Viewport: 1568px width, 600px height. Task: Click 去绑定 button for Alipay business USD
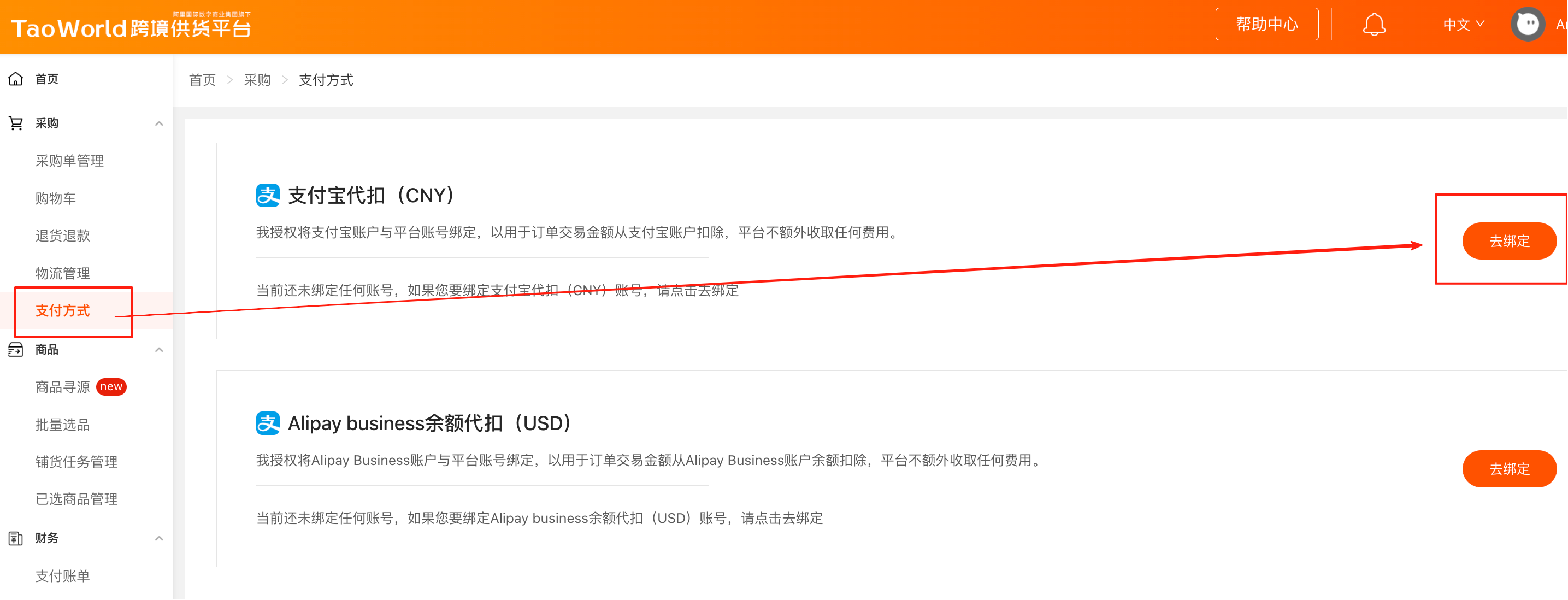[1508, 468]
